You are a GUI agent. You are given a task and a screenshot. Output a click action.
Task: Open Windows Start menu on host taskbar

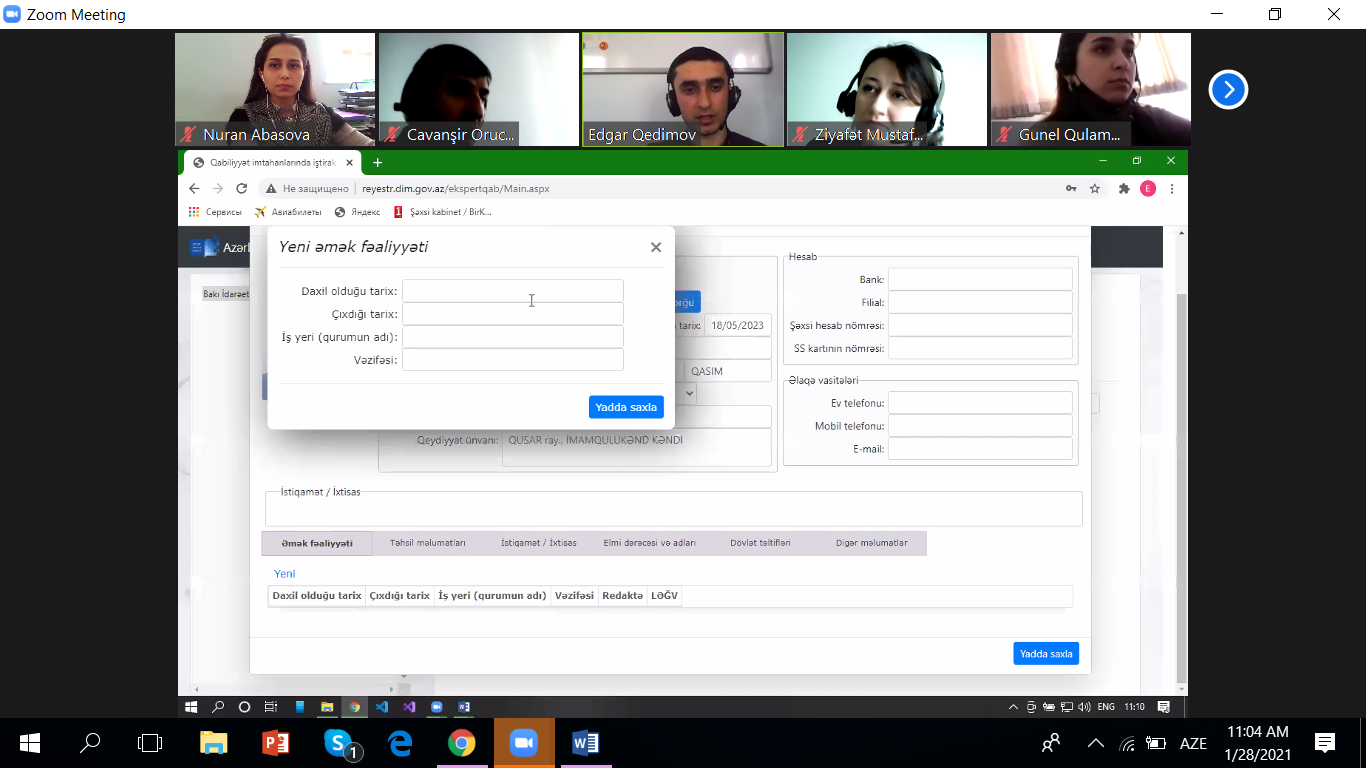[29, 743]
